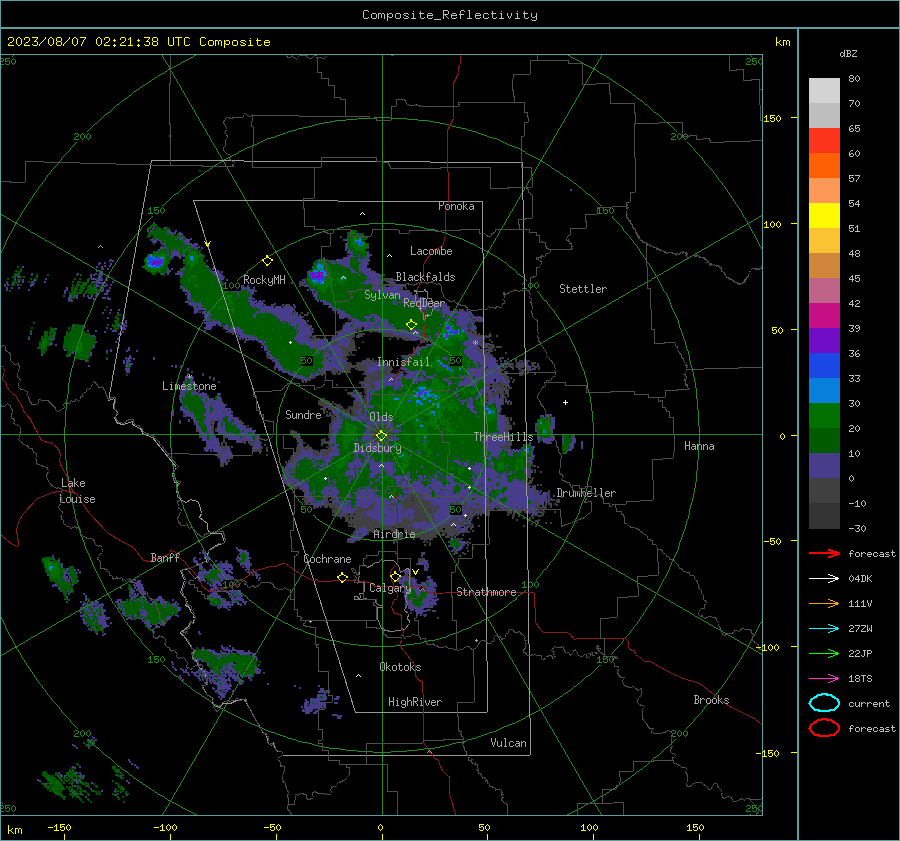Click the 18TS legend label
This screenshot has height=841, width=900.
click(x=860, y=679)
